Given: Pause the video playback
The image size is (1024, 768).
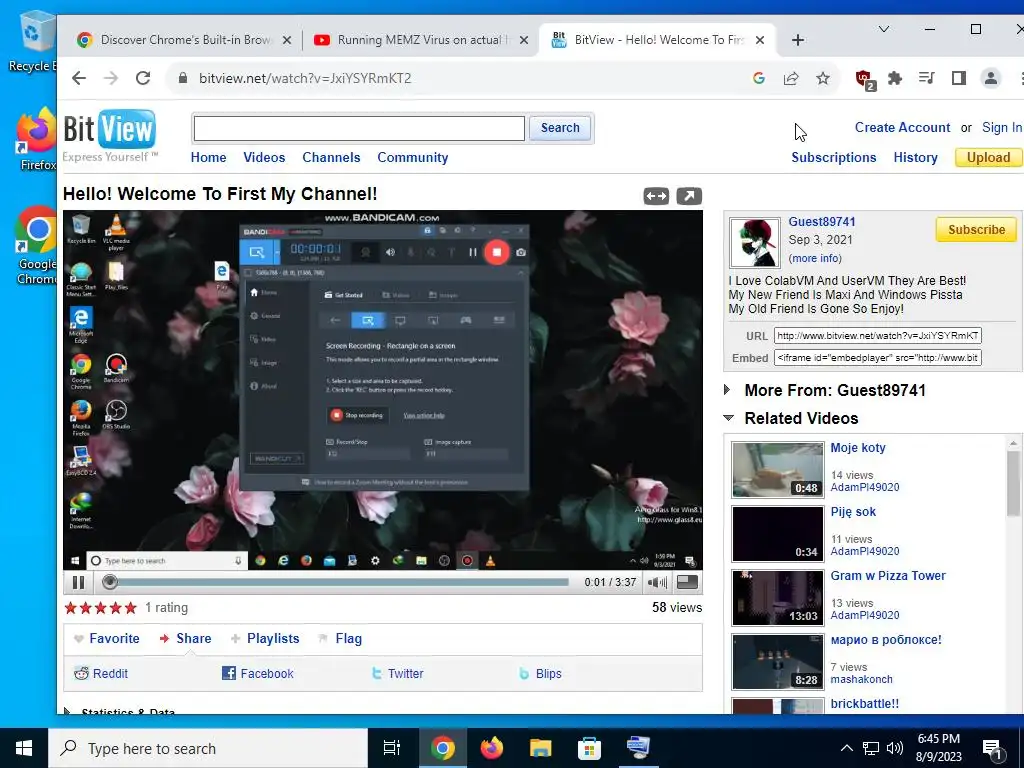Looking at the screenshot, I should click(x=78, y=582).
